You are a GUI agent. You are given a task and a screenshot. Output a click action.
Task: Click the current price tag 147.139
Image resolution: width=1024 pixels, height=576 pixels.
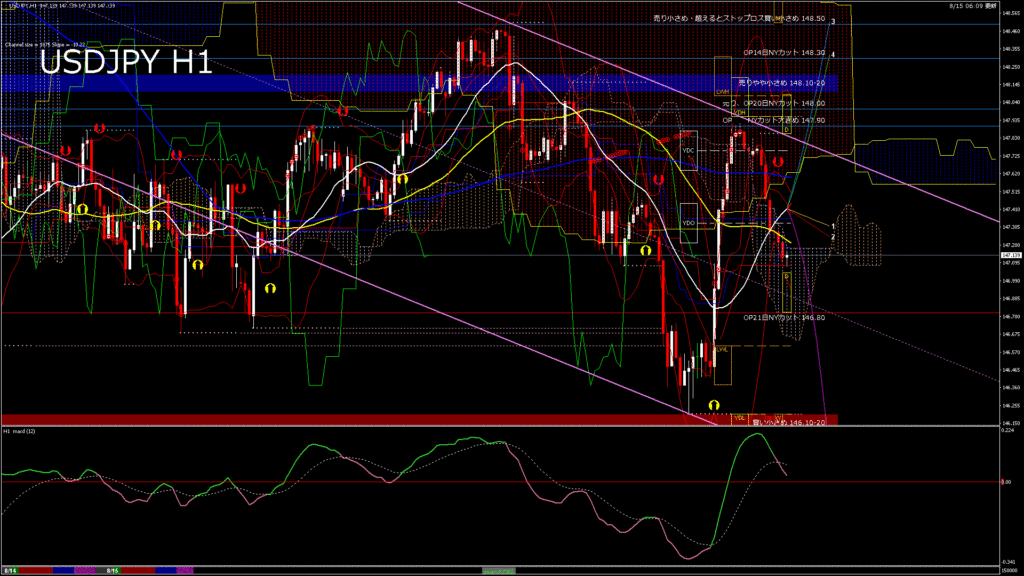point(1009,255)
